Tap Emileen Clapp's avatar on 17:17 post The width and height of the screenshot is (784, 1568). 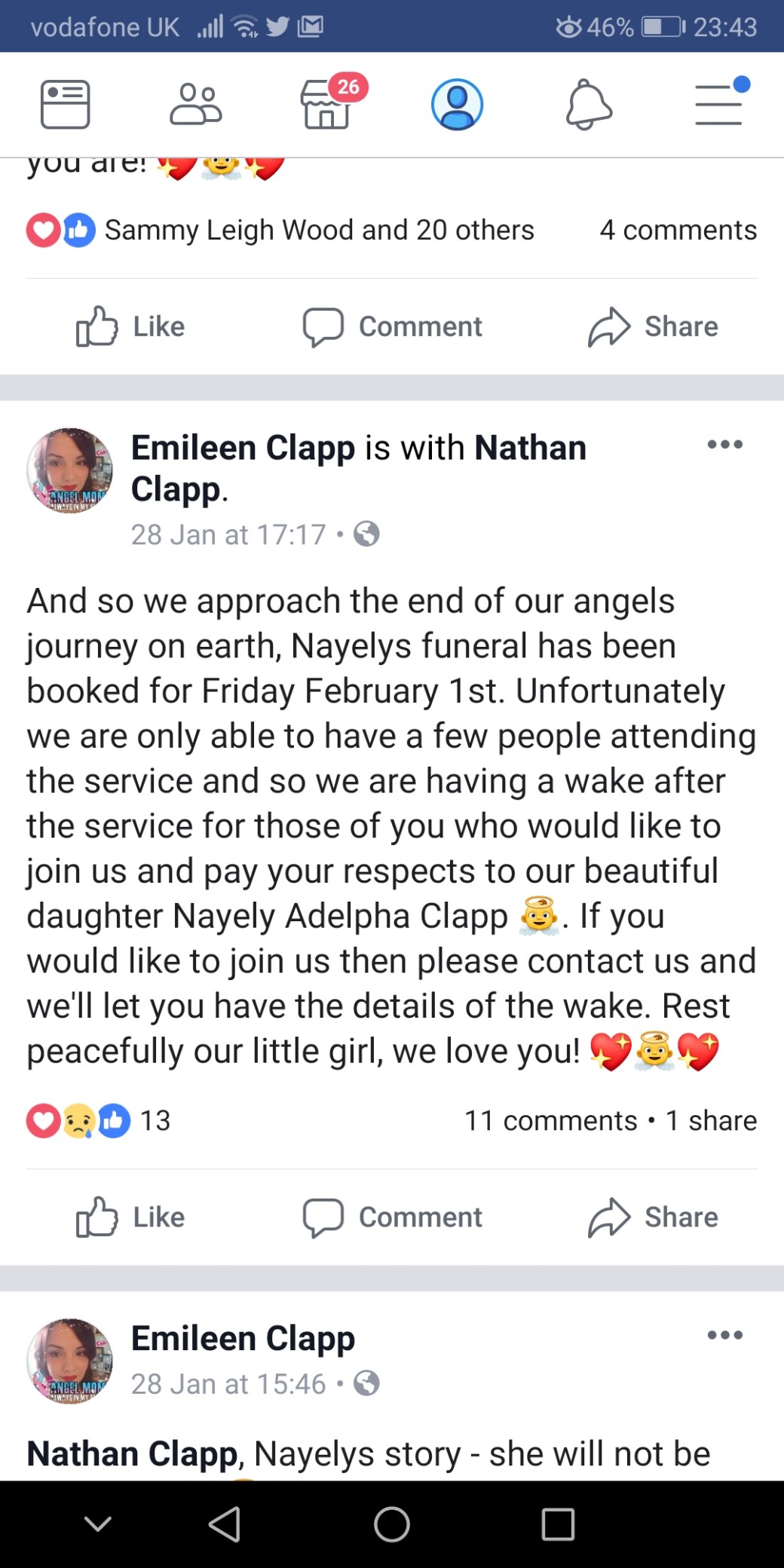(x=69, y=471)
